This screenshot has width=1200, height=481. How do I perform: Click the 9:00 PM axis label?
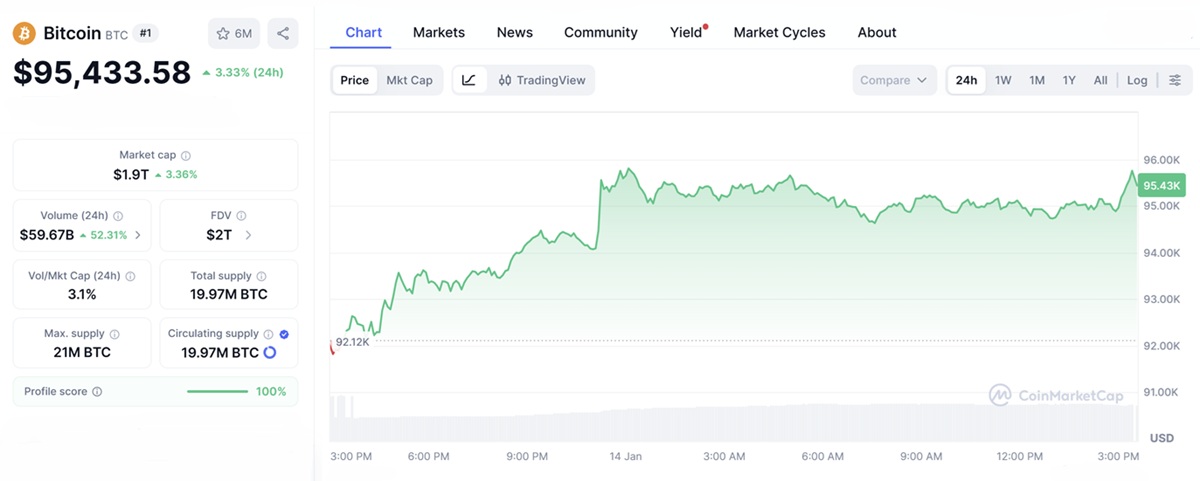click(x=527, y=456)
